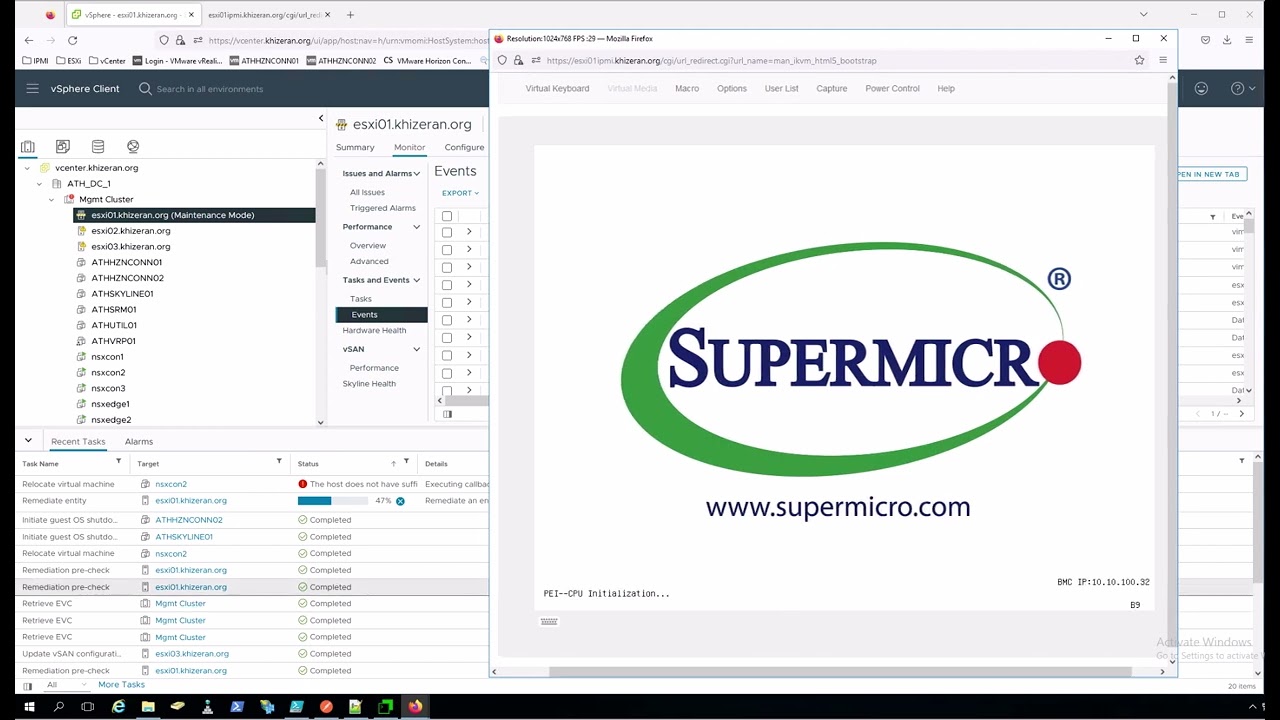Open the More Tasks link
This screenshot has height=720, width=1280.
[121, 685]
